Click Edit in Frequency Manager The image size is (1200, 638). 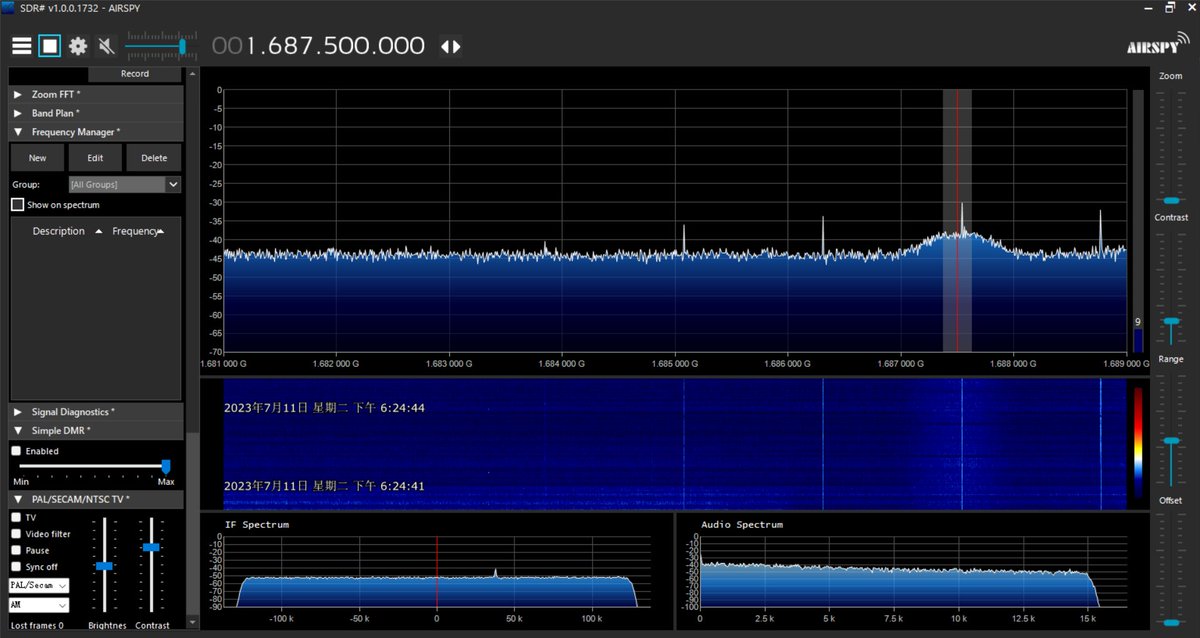coord(95,158)
